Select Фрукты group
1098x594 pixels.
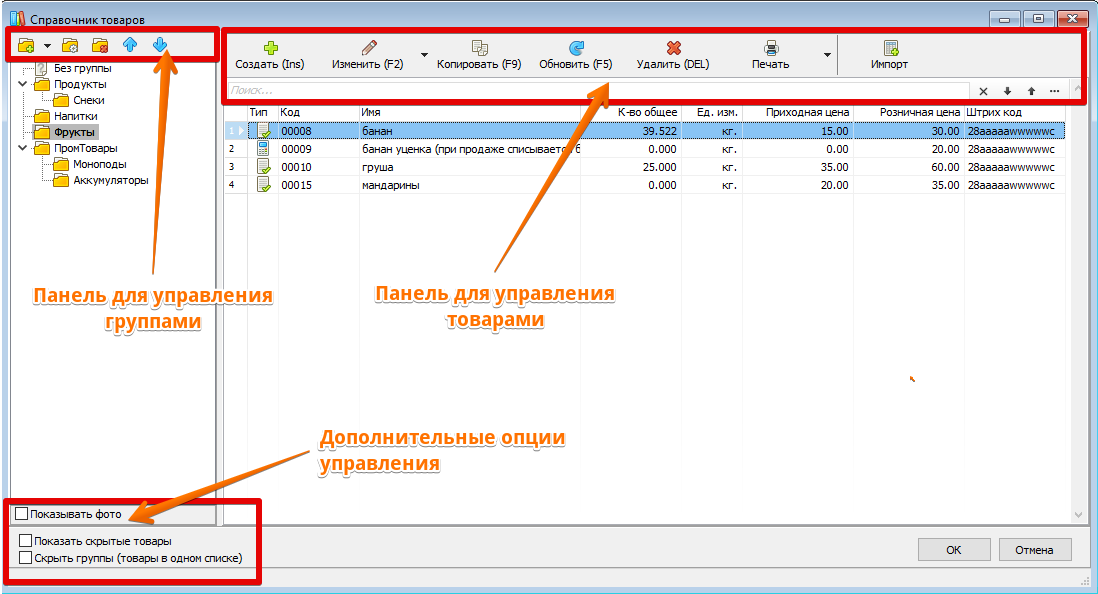click(x=74, y=132)
